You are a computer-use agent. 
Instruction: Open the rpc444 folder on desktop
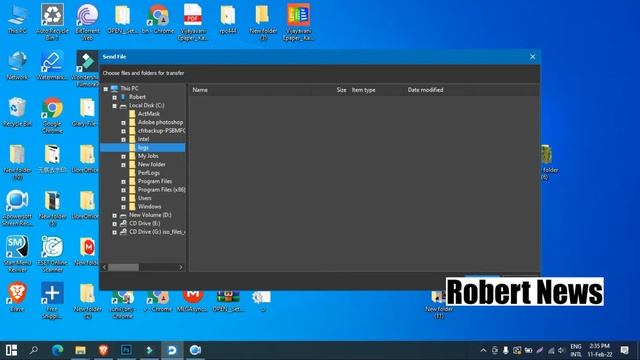pyautogui.click(x=228, y=19)
